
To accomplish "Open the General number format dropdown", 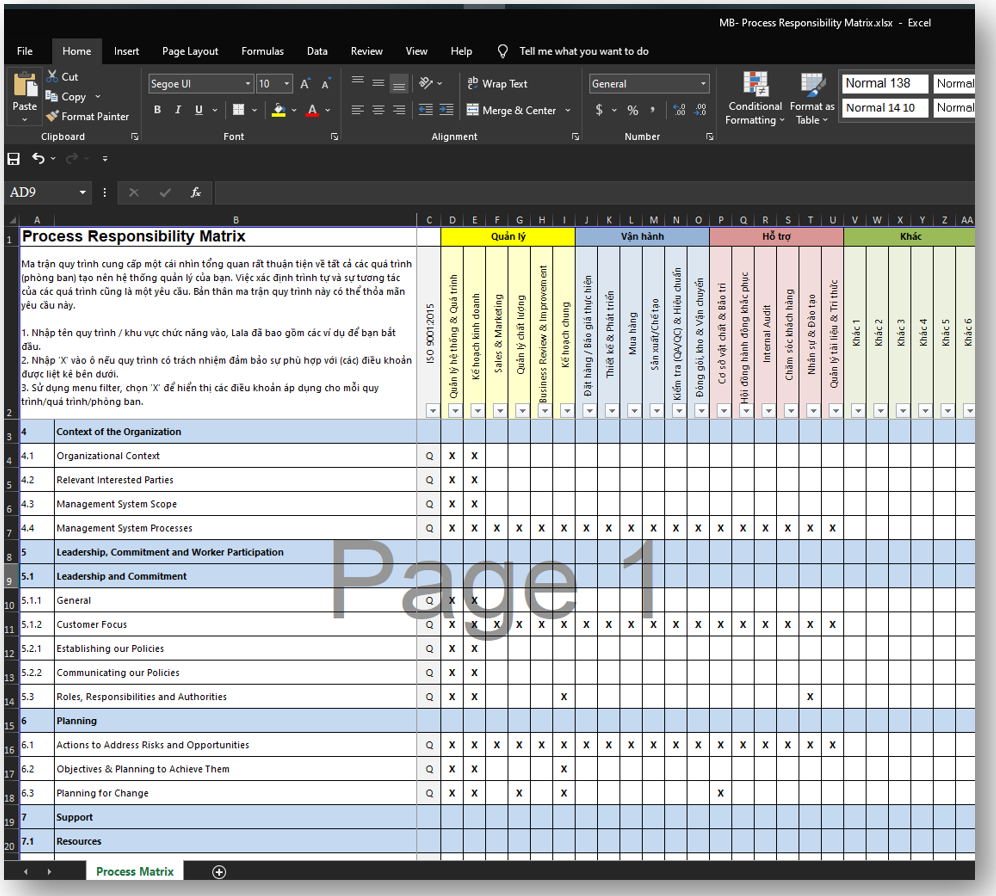I will (703, 84).
